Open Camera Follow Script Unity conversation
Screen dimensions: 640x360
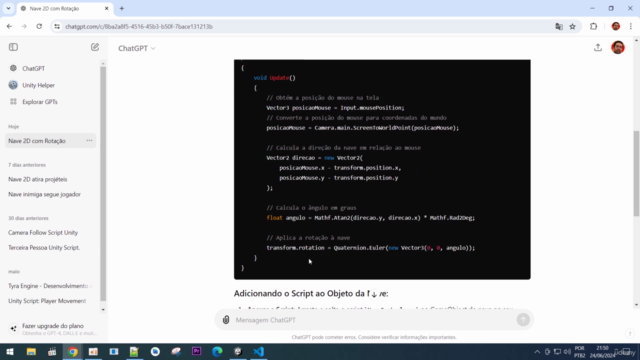[43, 233]
